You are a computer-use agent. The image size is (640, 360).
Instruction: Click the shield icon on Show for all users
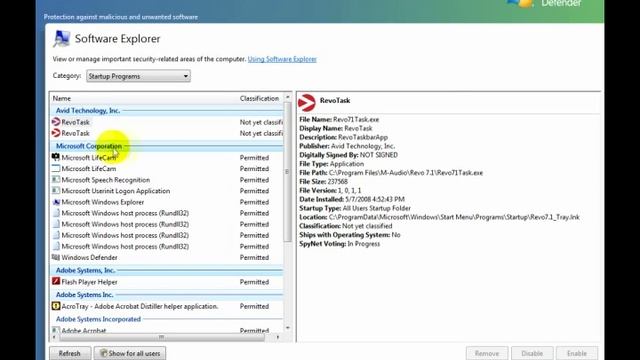tap(103, 353)
